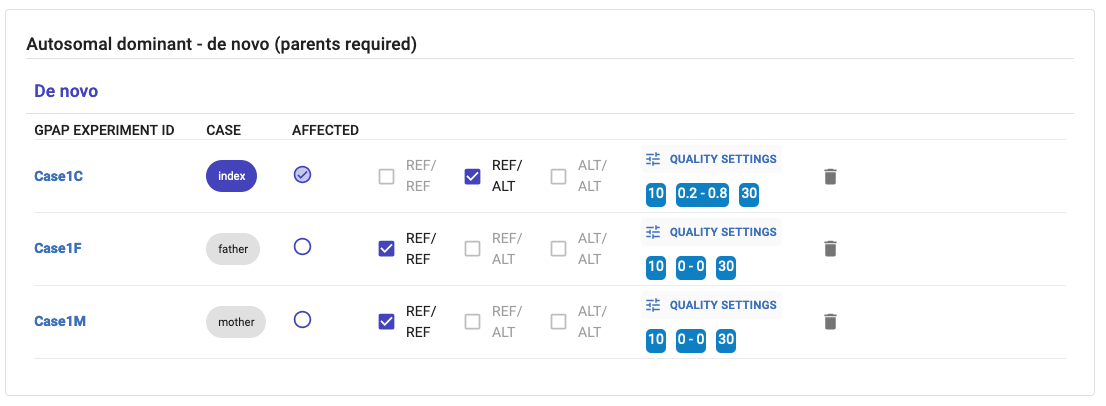Uncheck REF/ALT genotype for Case1C

pos(473,177)
